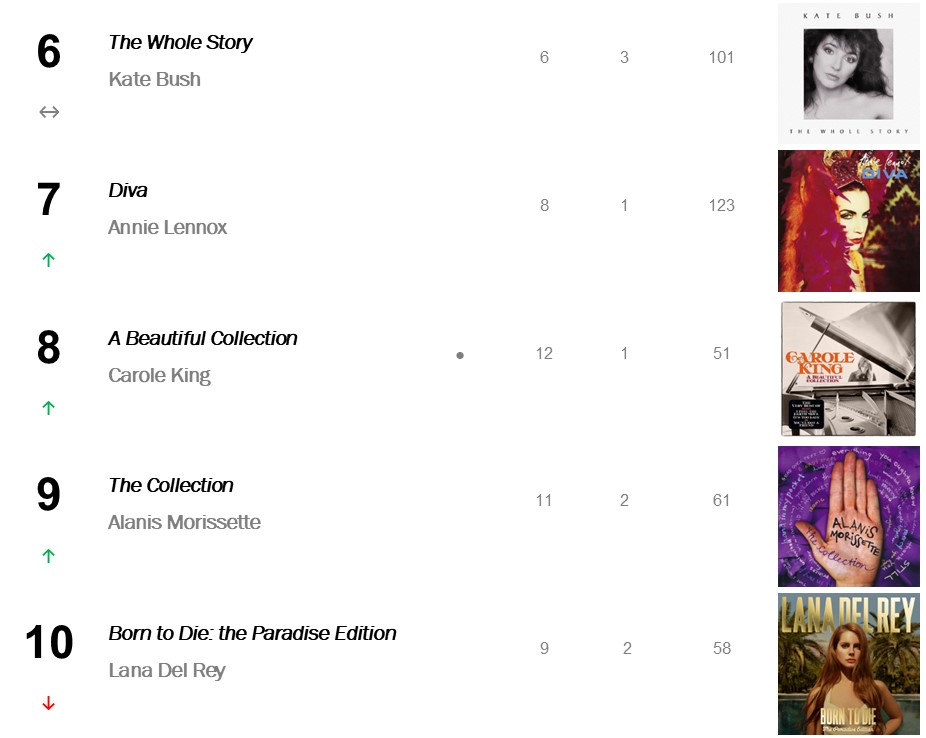Click the green up arrow under rank 7
Image resolution: width=926 pixels, height=738 pixels.
point(48,260)
